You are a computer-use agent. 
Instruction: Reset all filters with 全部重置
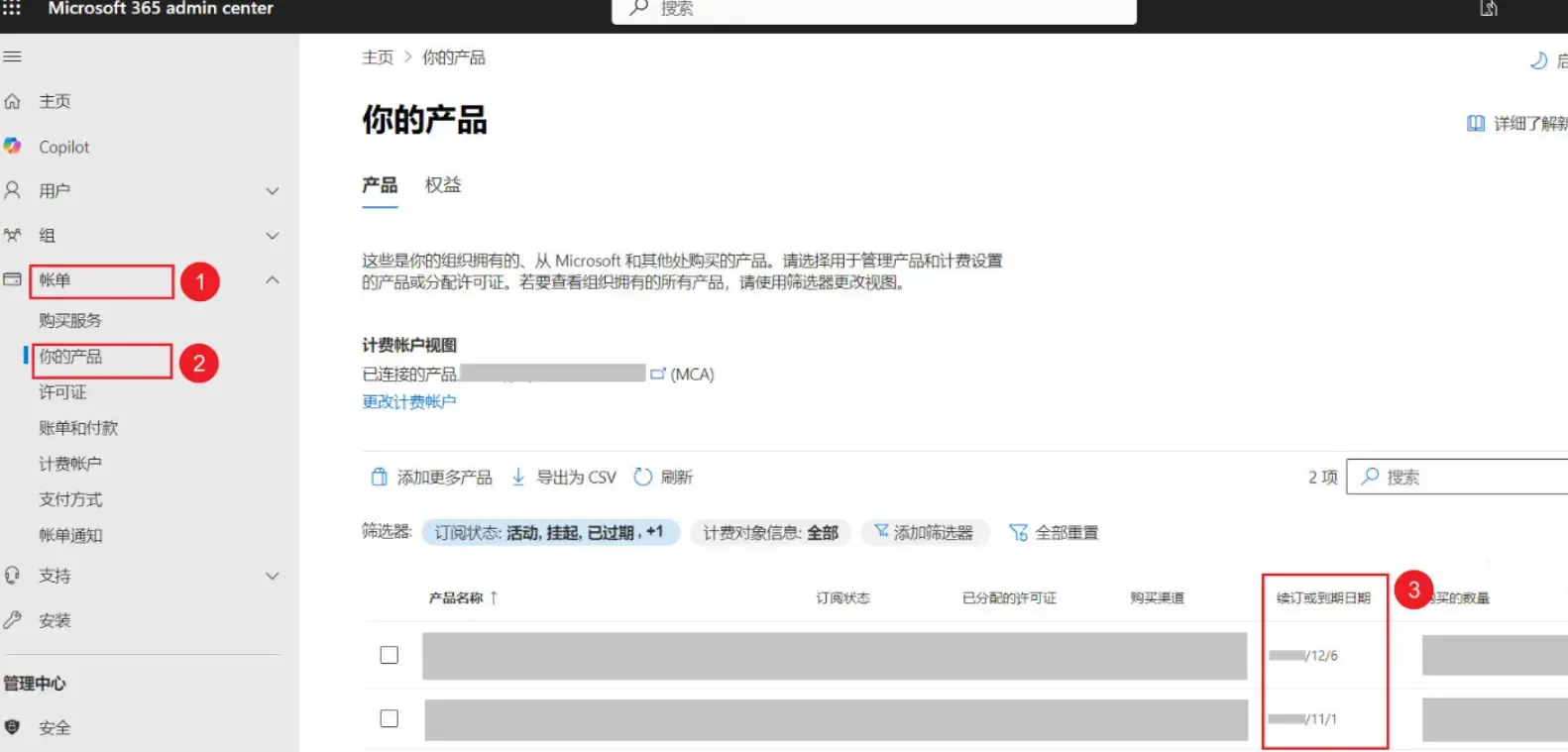click(x=1054, y=532)
